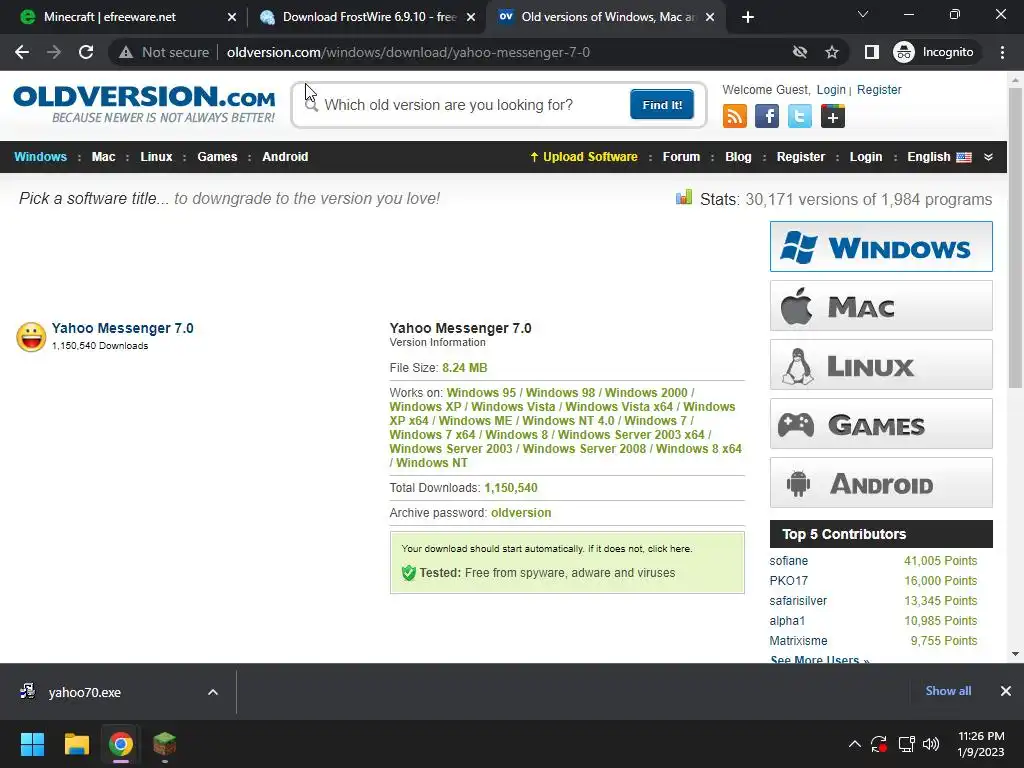Viewport: 1024px width, 768px height.
Task: Select Linux in the navigation bar
Action: point(156,157)
